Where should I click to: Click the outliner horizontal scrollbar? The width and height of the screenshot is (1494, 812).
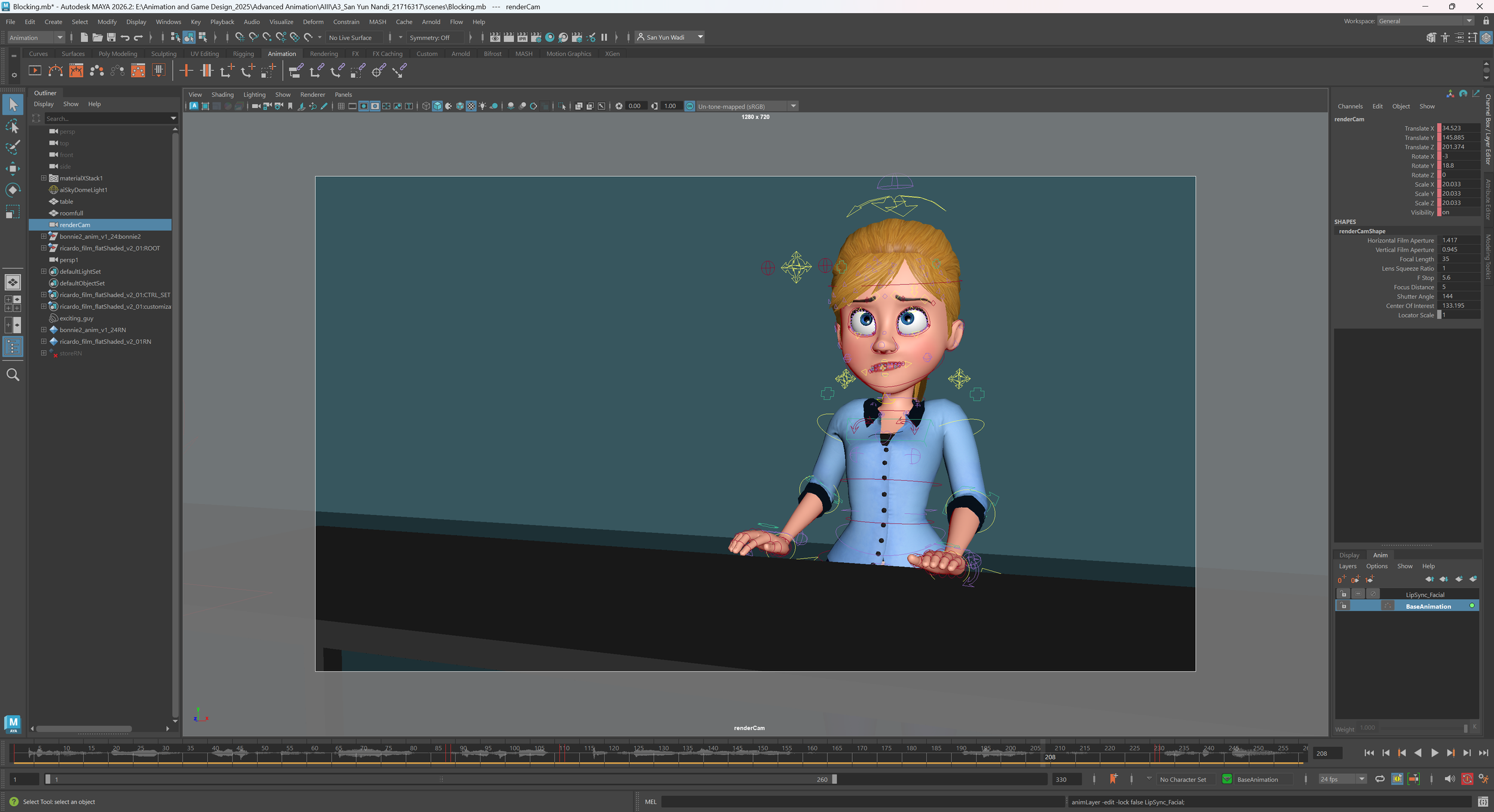[84, 728]
